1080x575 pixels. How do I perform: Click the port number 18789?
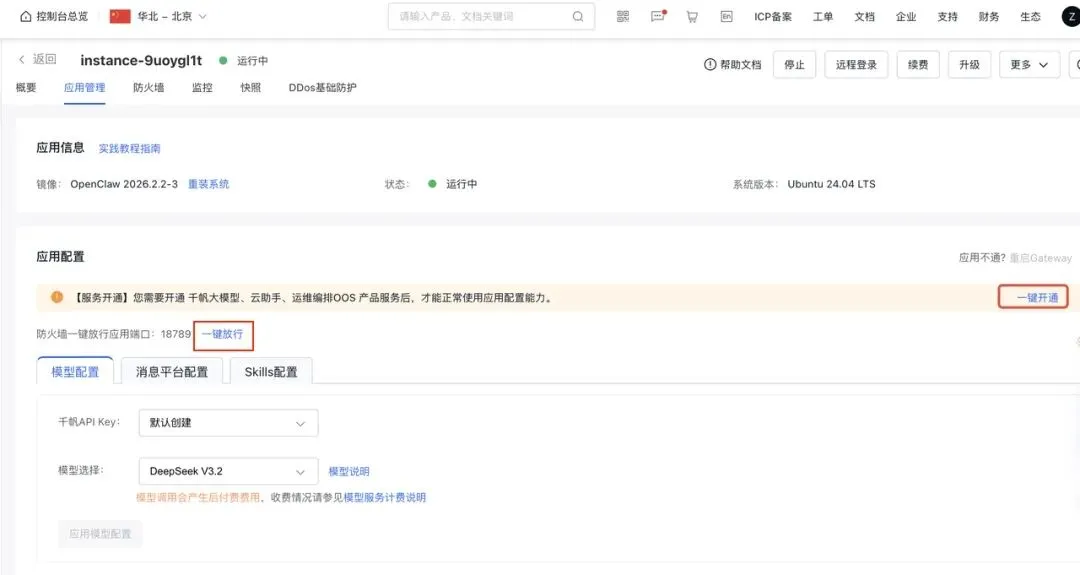click(176, 334)
